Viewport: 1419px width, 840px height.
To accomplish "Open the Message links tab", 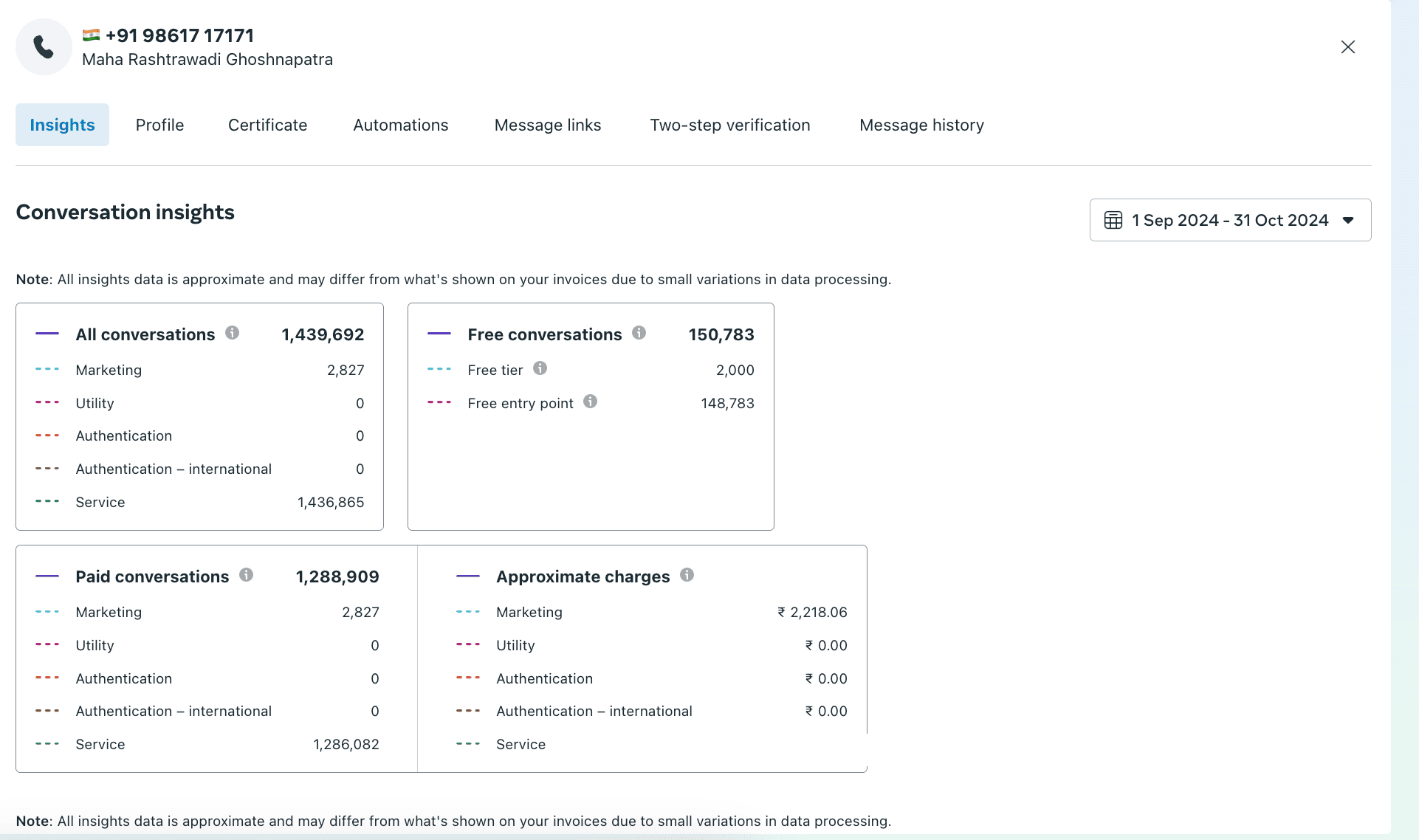I will (x=547, y=125).
